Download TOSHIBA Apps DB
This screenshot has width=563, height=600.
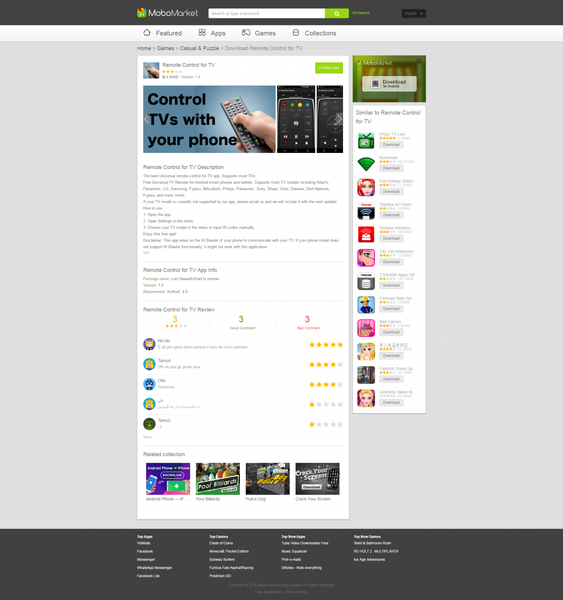pyautogui.click(x=391, y=285)
